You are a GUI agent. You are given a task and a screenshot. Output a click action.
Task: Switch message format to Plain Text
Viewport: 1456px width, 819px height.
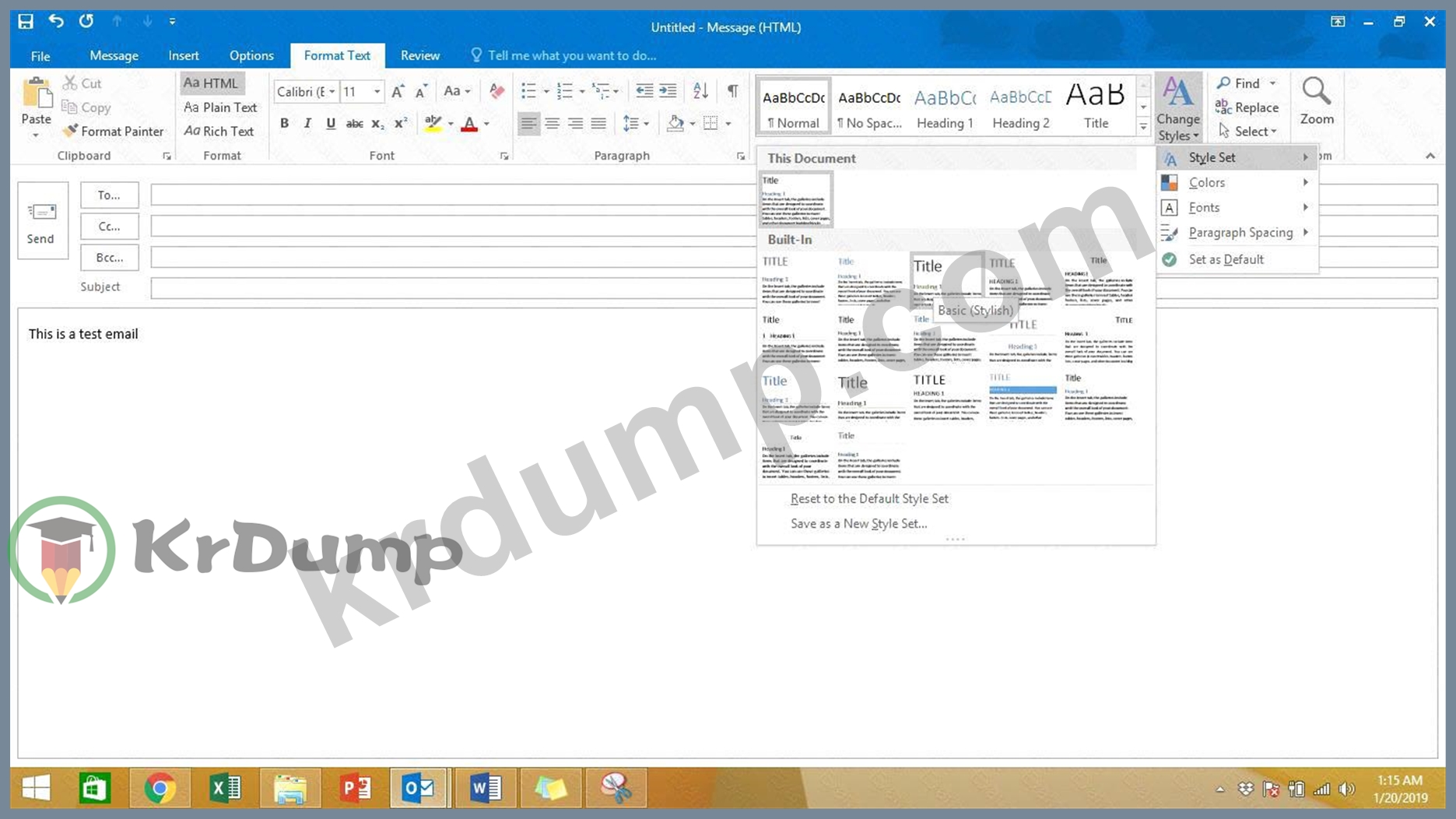[x=220, y=107]
